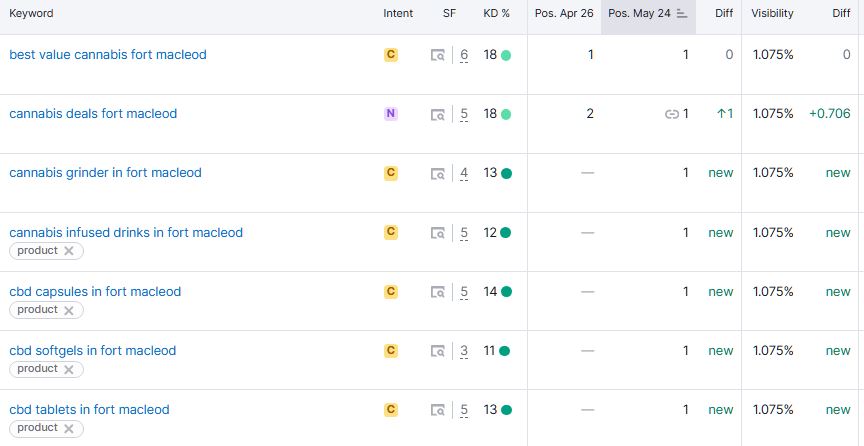Click SERP icon for cannabis grinder row
Viewport: 864px width, 446px height.
point(438,174)
